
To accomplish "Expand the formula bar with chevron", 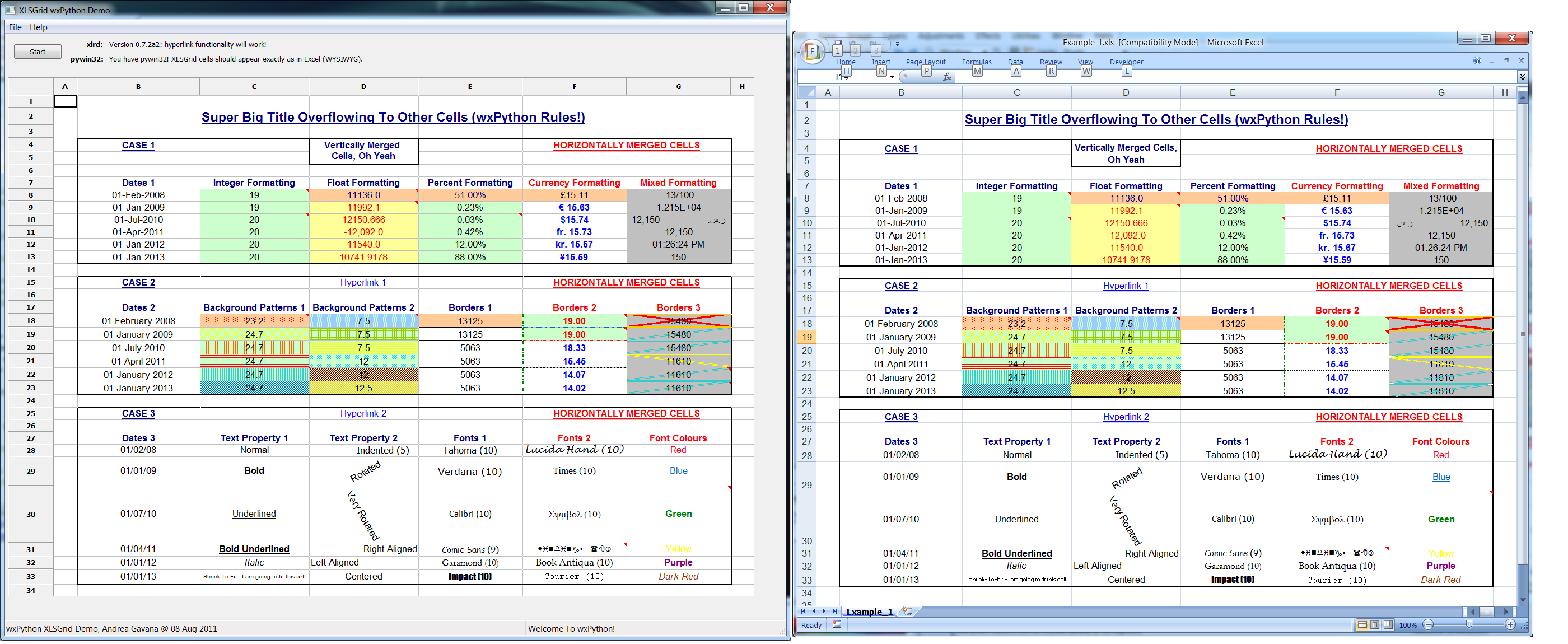I will click(x=1522, y=77).
